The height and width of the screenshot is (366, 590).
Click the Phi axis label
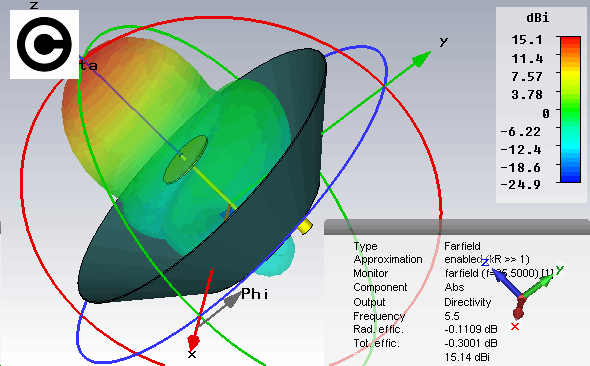[x=255, y=293]
